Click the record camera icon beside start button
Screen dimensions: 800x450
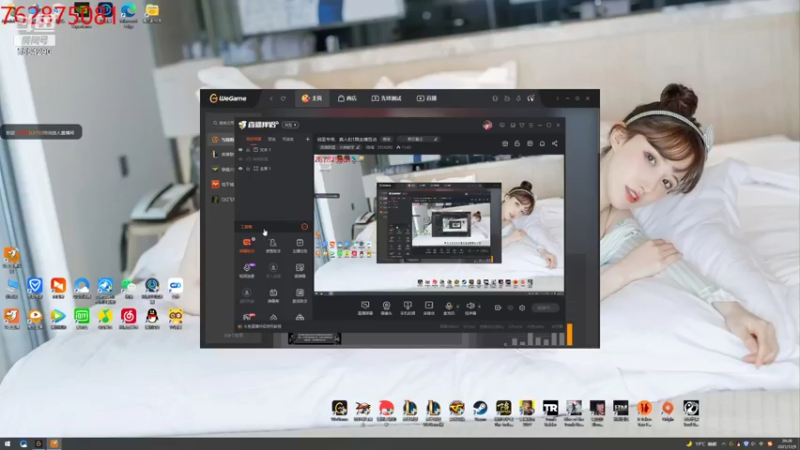click(x=497, y=308)
